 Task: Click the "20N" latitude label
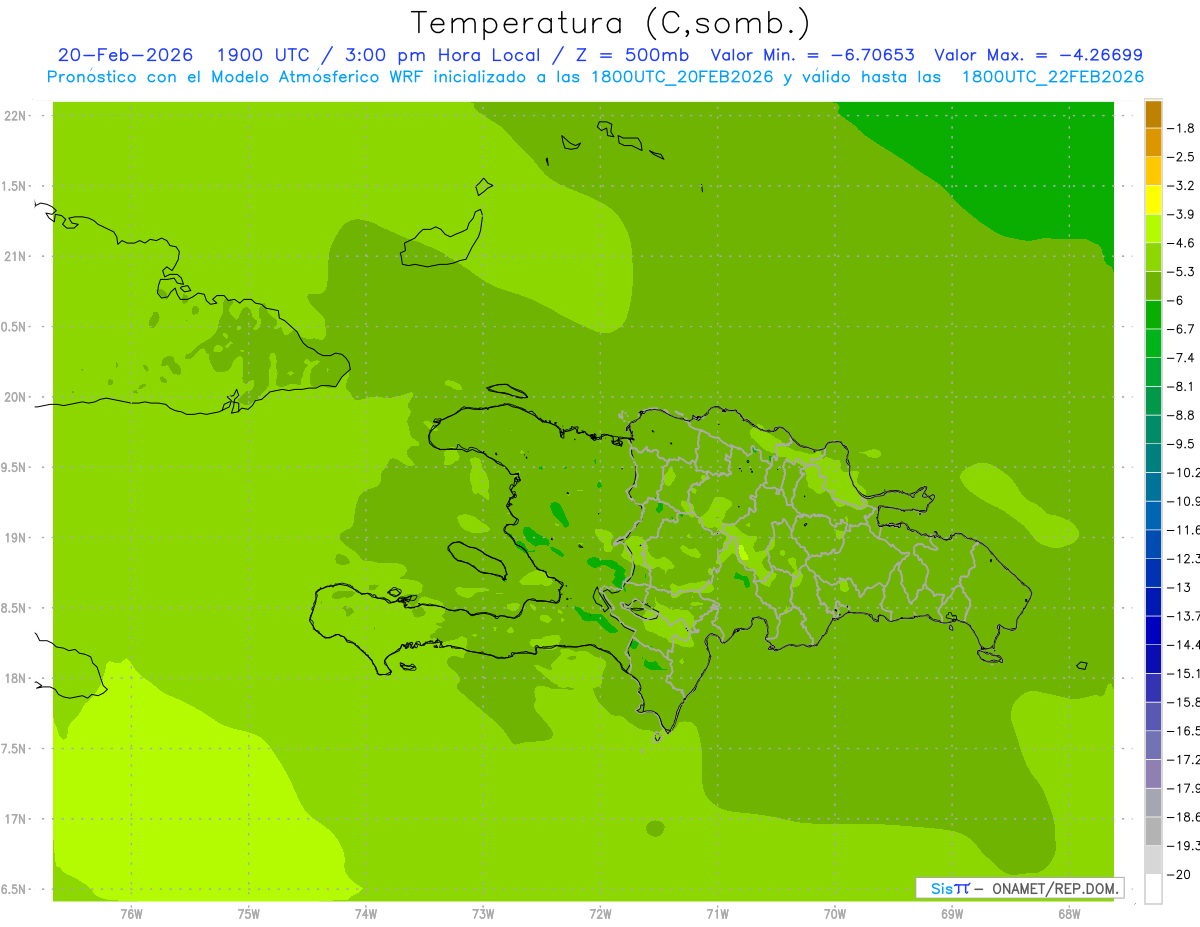click(x=14, y=397)
